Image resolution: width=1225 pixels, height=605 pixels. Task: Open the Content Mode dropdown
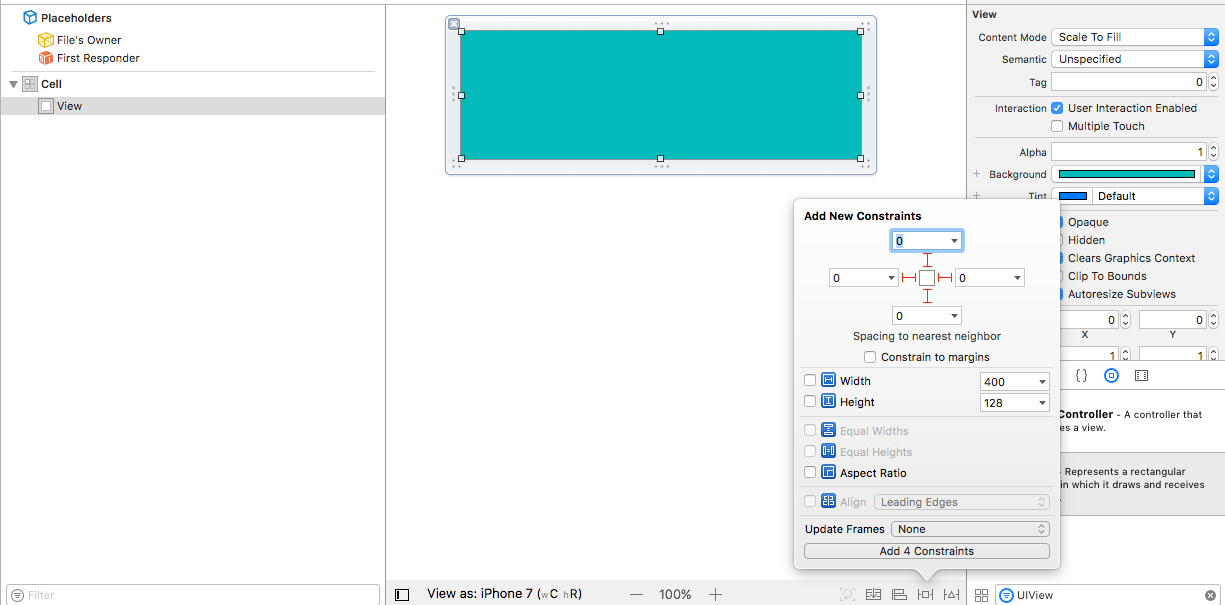(x=1134, y=37)
